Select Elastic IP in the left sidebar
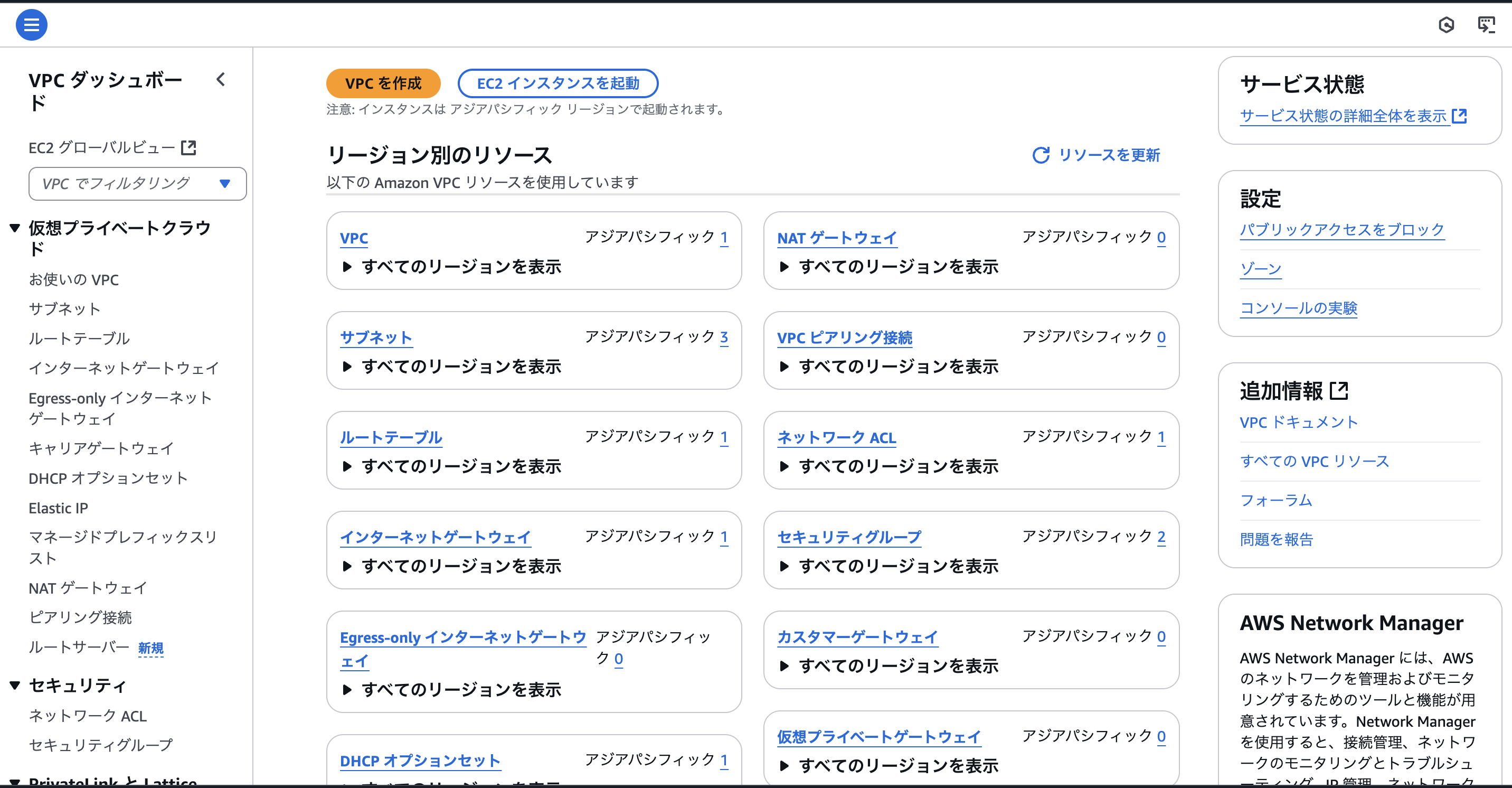 point(58,508)
